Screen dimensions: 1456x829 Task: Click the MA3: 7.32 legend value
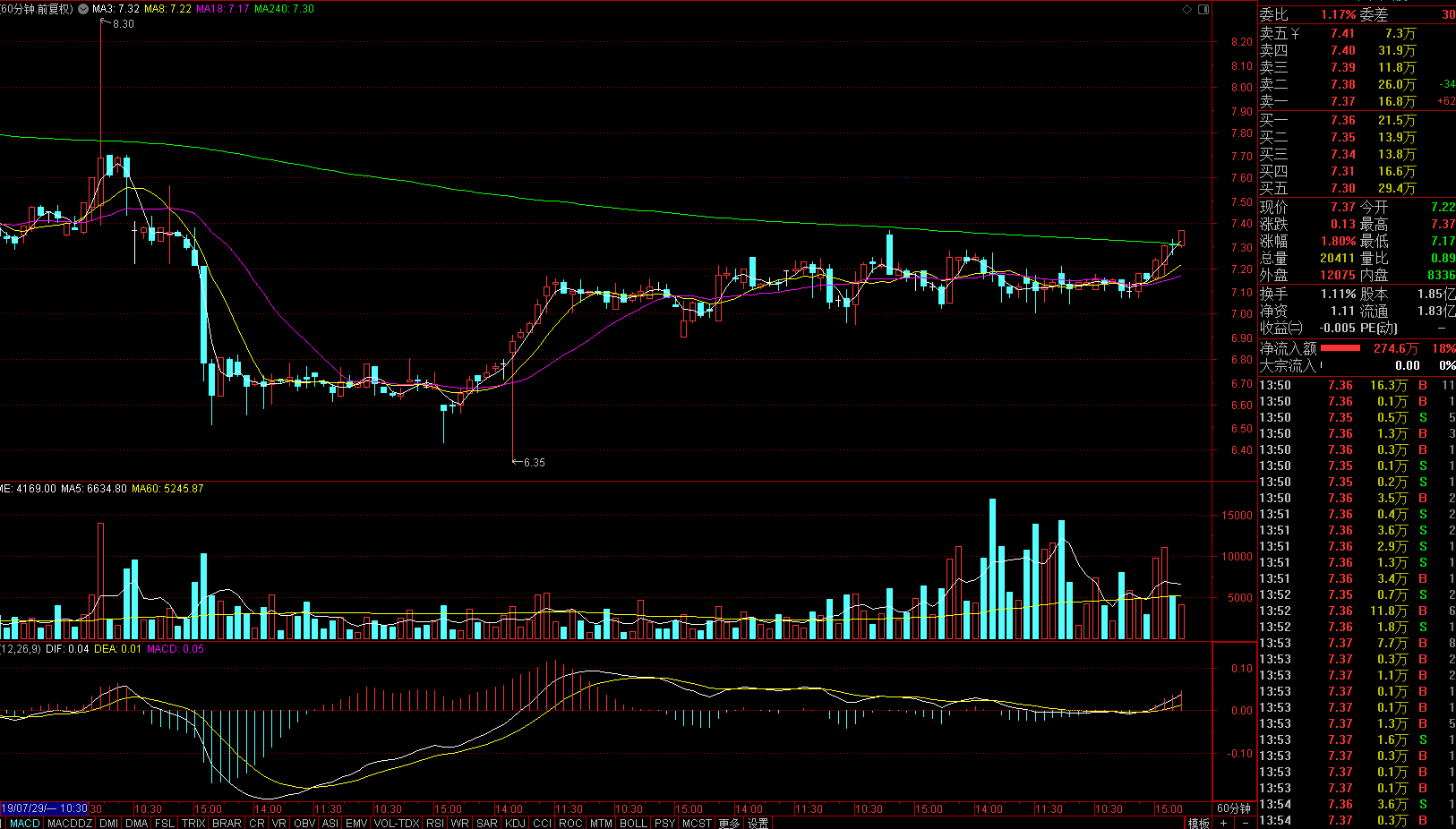[x=116, y=9]
